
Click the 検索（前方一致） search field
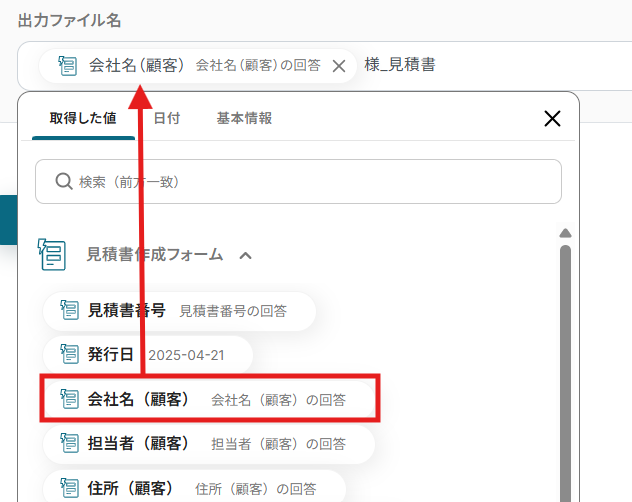click(298, 181)
